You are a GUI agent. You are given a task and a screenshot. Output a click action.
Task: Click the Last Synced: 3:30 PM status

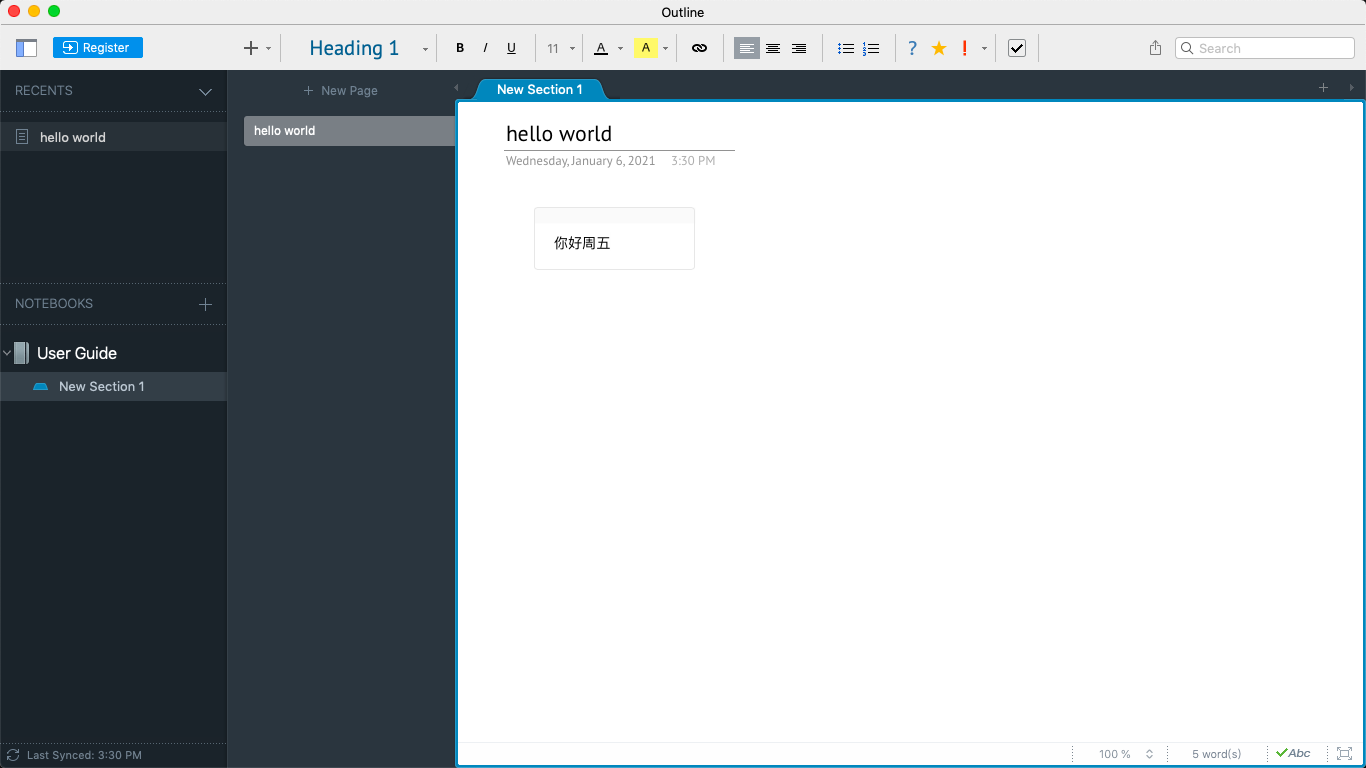[x=84, y=755]
